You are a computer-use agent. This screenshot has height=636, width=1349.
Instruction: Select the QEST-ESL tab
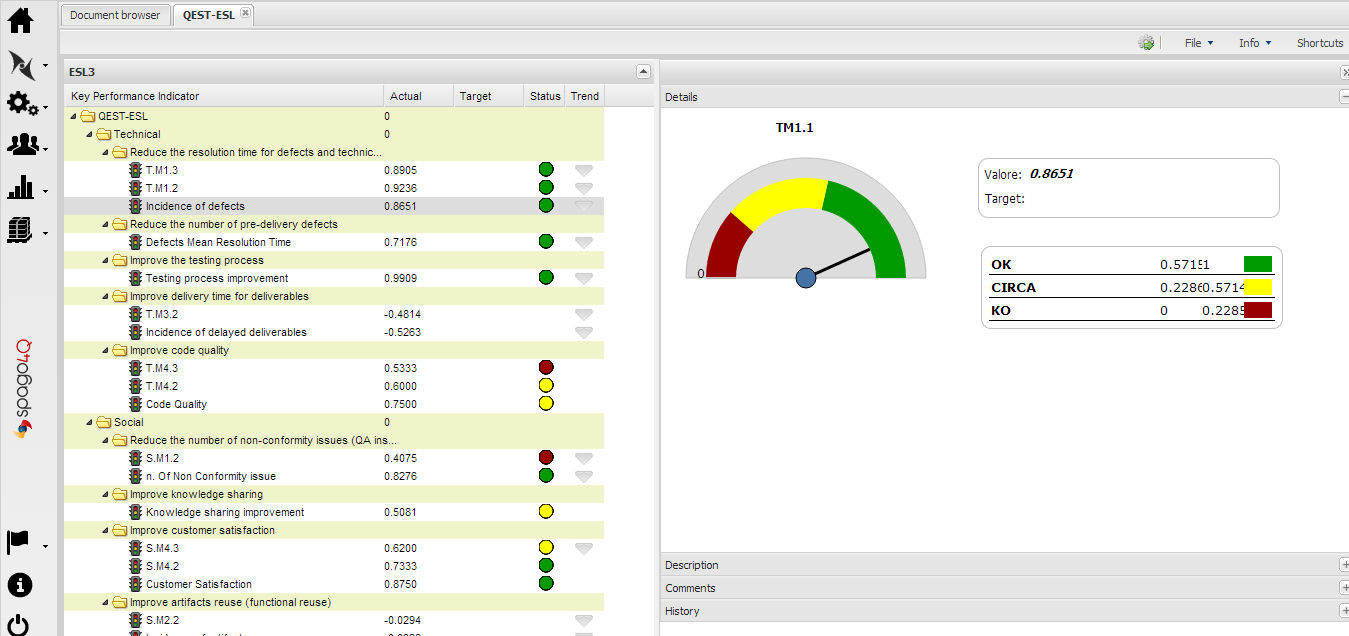pyautogui.click(x=208, y=15)
